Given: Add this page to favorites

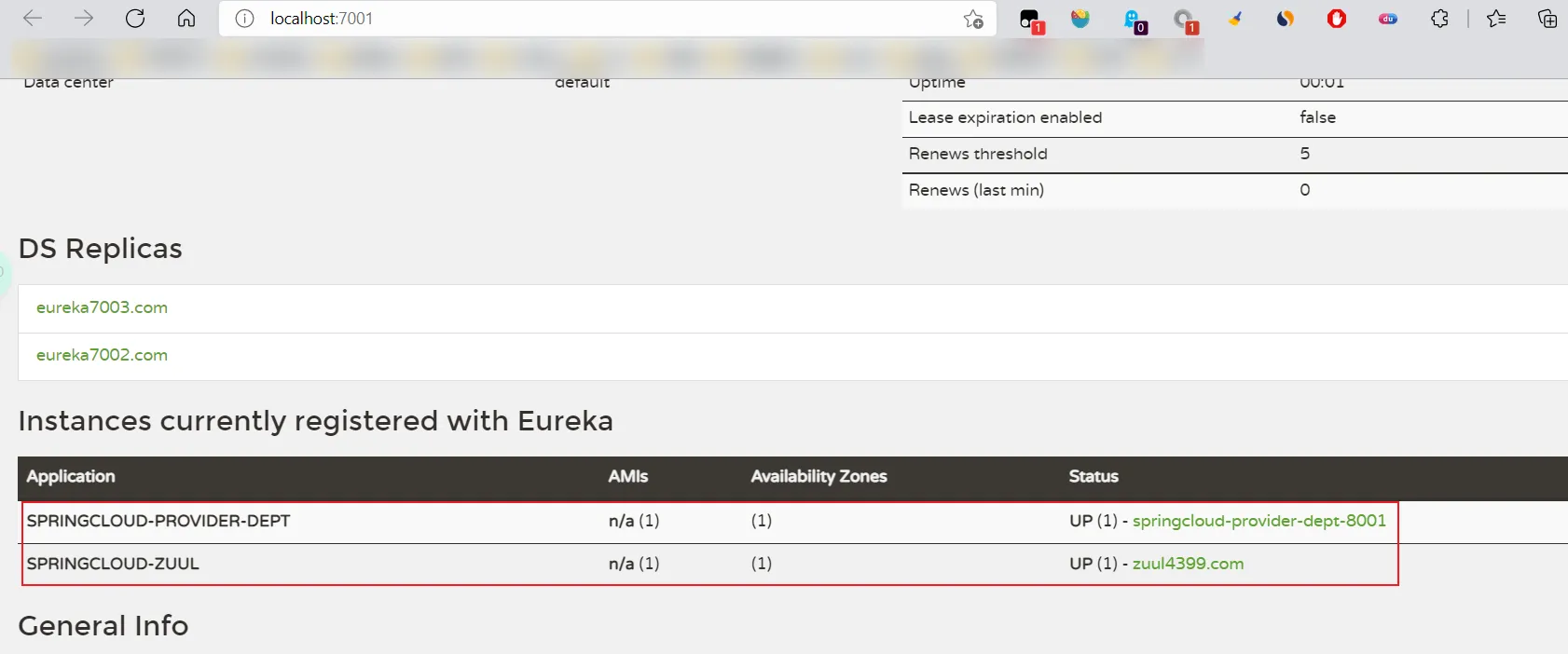Looking at the screenshot, I should coord(973,19).
